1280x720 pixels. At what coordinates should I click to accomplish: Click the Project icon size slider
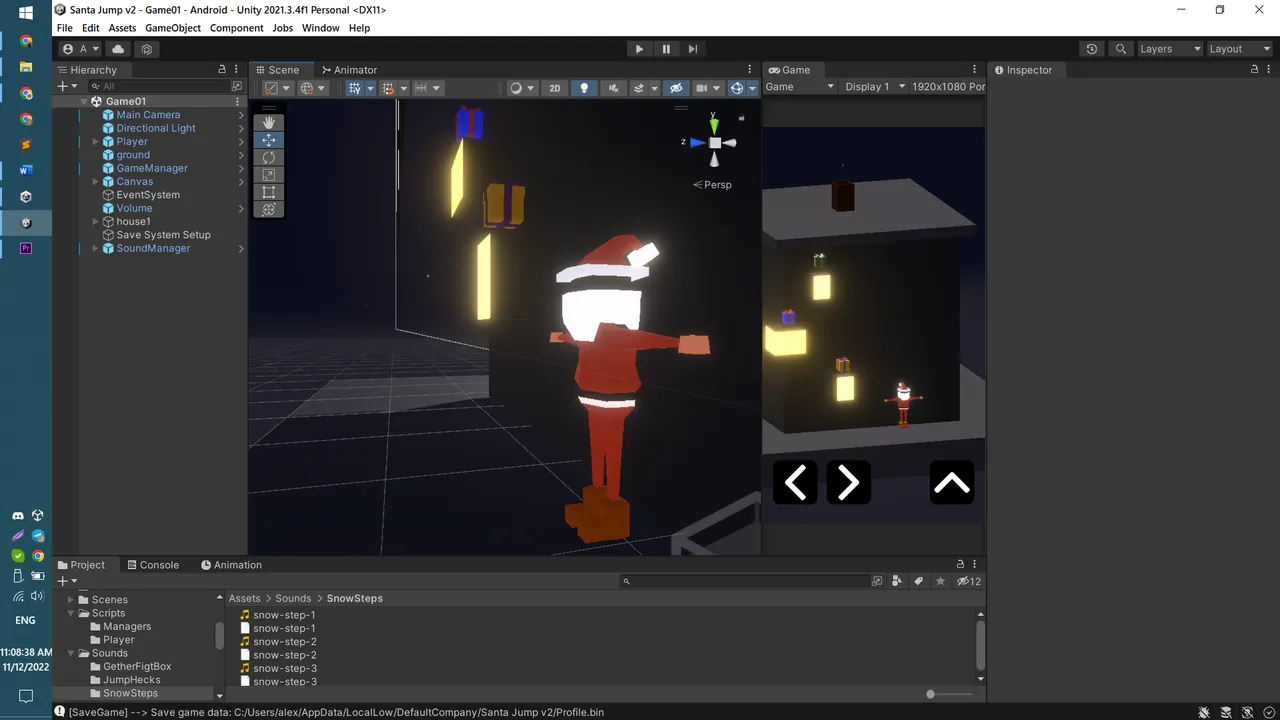(948, 694)
